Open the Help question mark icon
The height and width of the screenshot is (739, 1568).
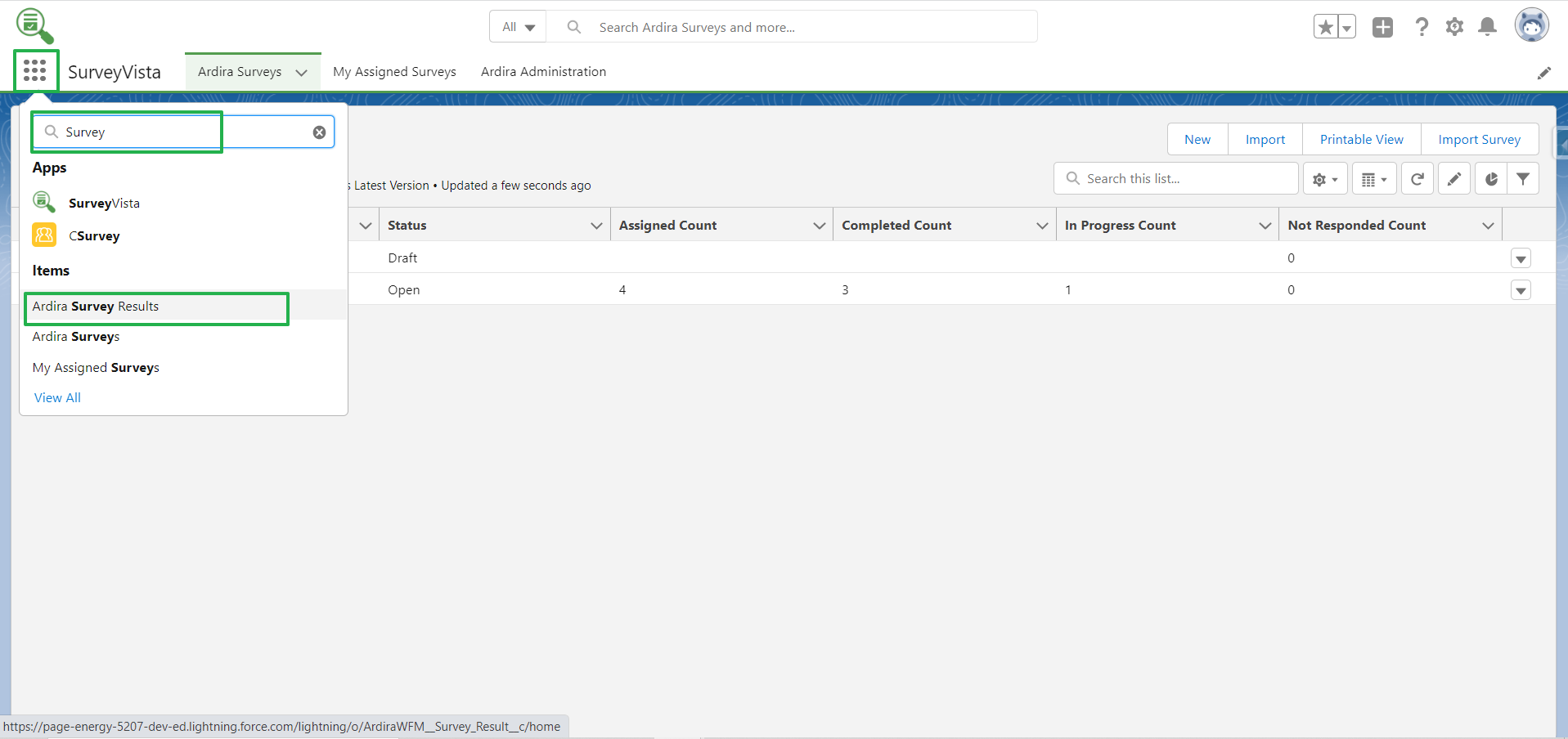(1422, 27)
